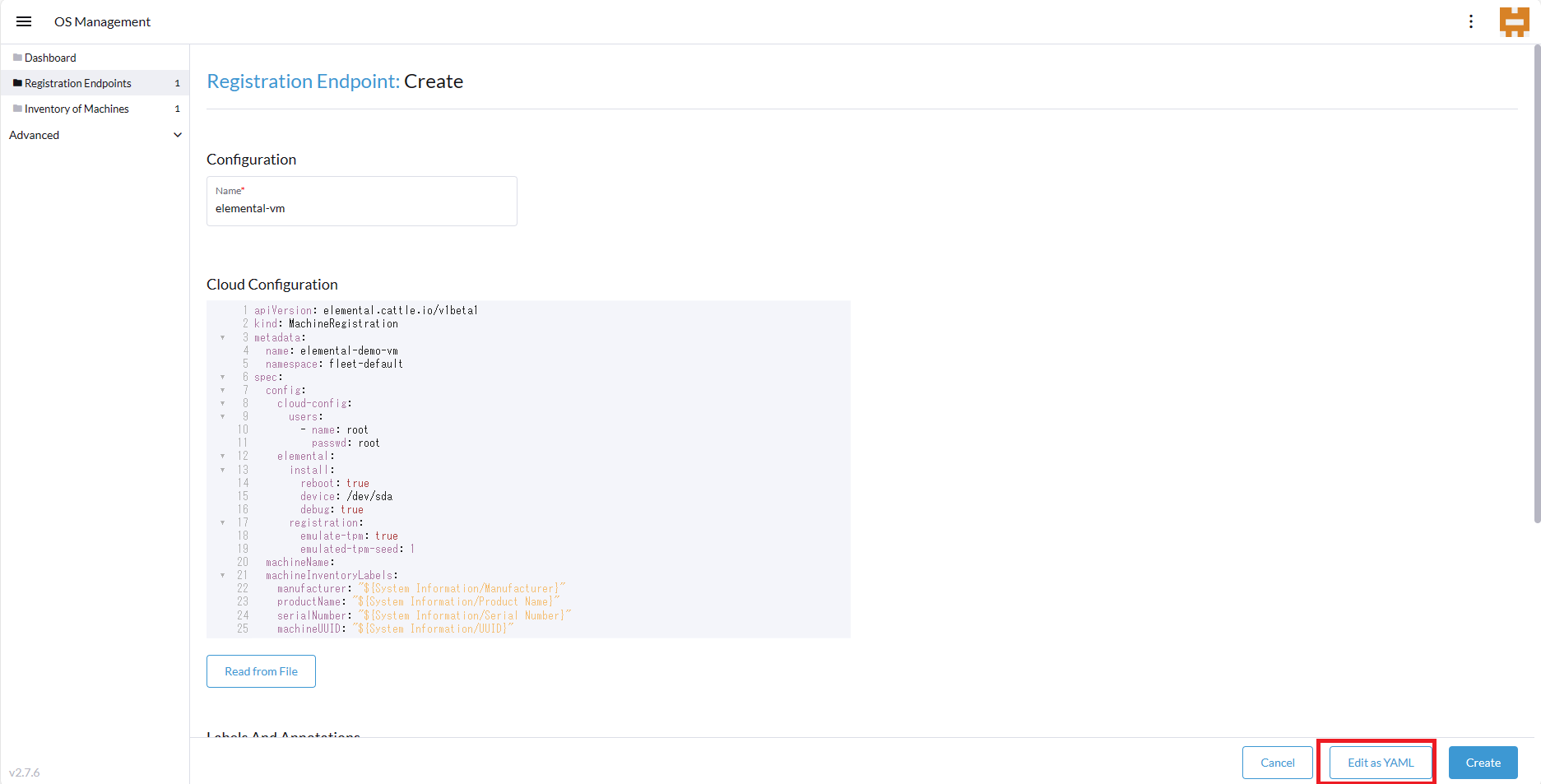Select Registration Endpoints in the sidebar
1541x784 pixels.
point(95,83)
